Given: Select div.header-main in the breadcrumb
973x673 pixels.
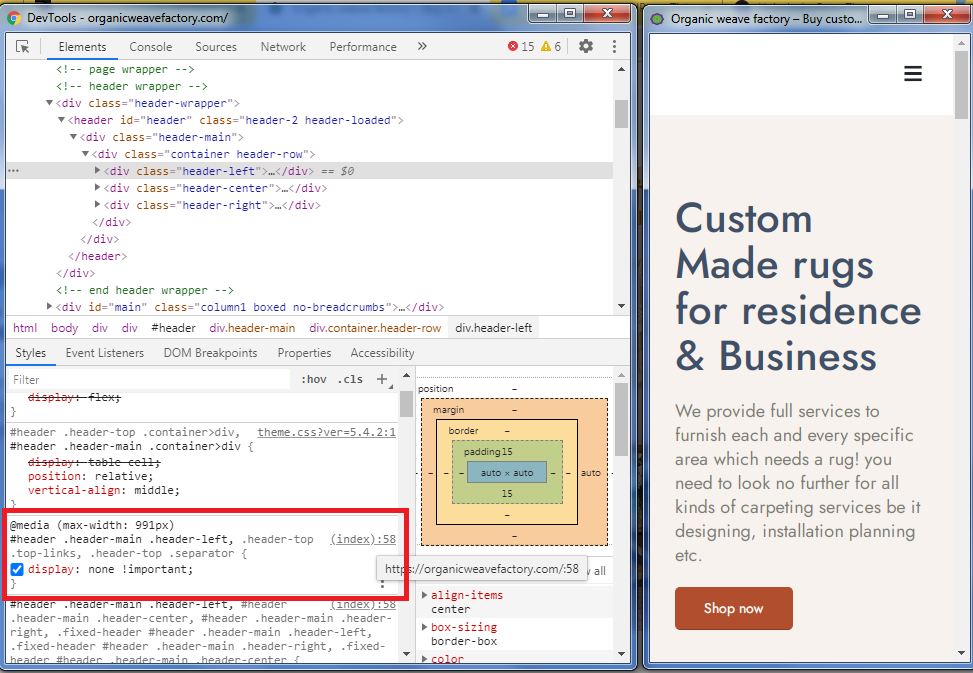Looking at the screenshot, I should pos(252,328).
